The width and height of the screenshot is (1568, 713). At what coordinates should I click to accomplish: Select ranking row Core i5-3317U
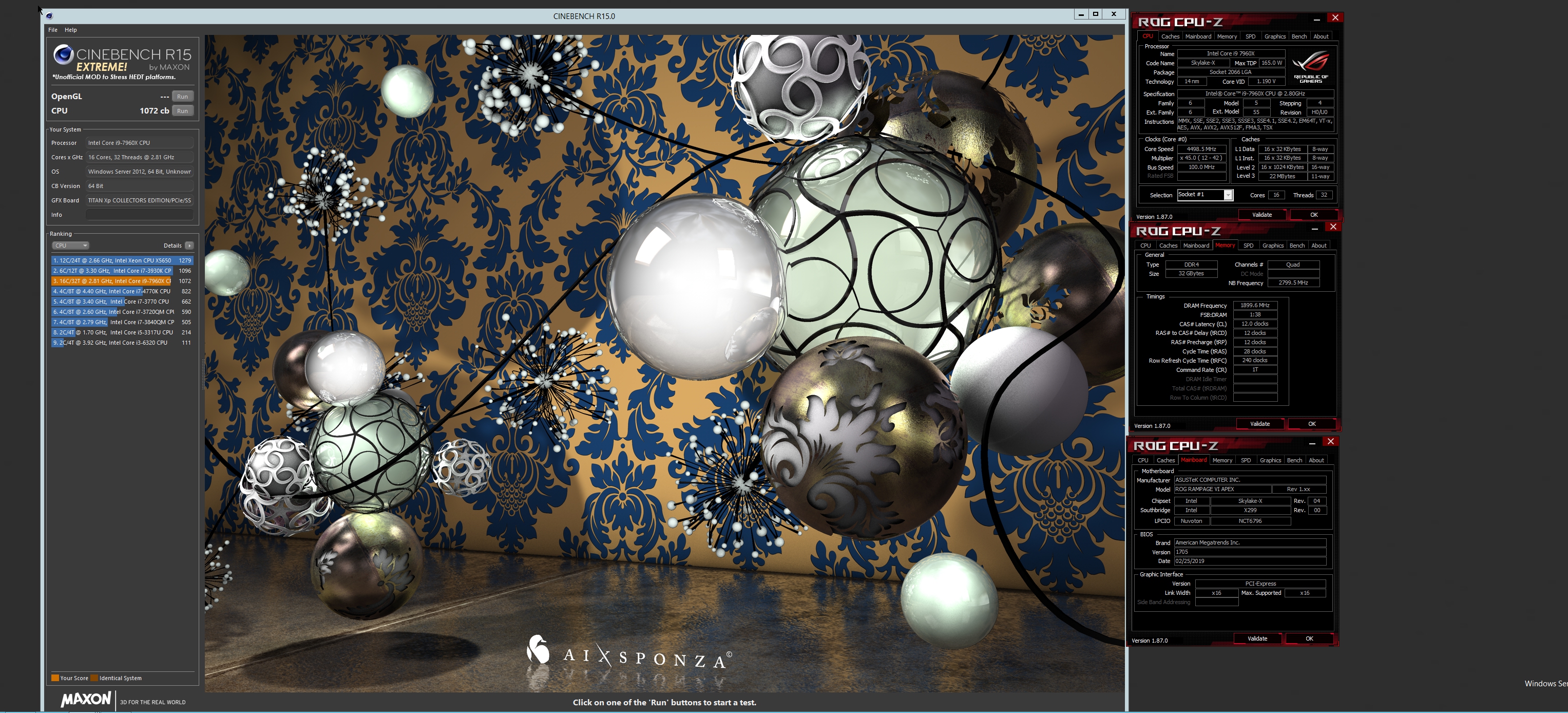[122, 332]
